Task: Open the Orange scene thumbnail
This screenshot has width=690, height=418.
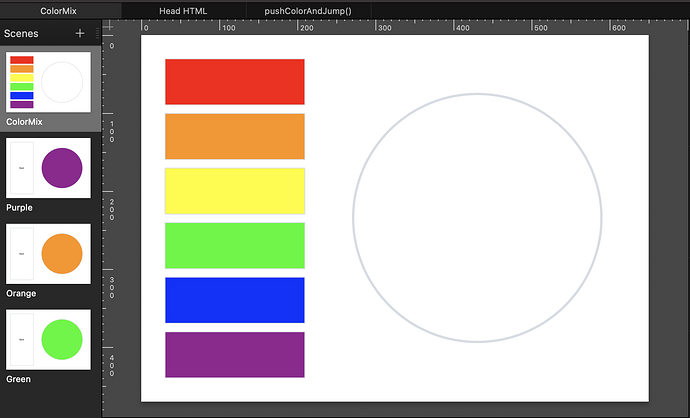Action: tap(48, 254)
